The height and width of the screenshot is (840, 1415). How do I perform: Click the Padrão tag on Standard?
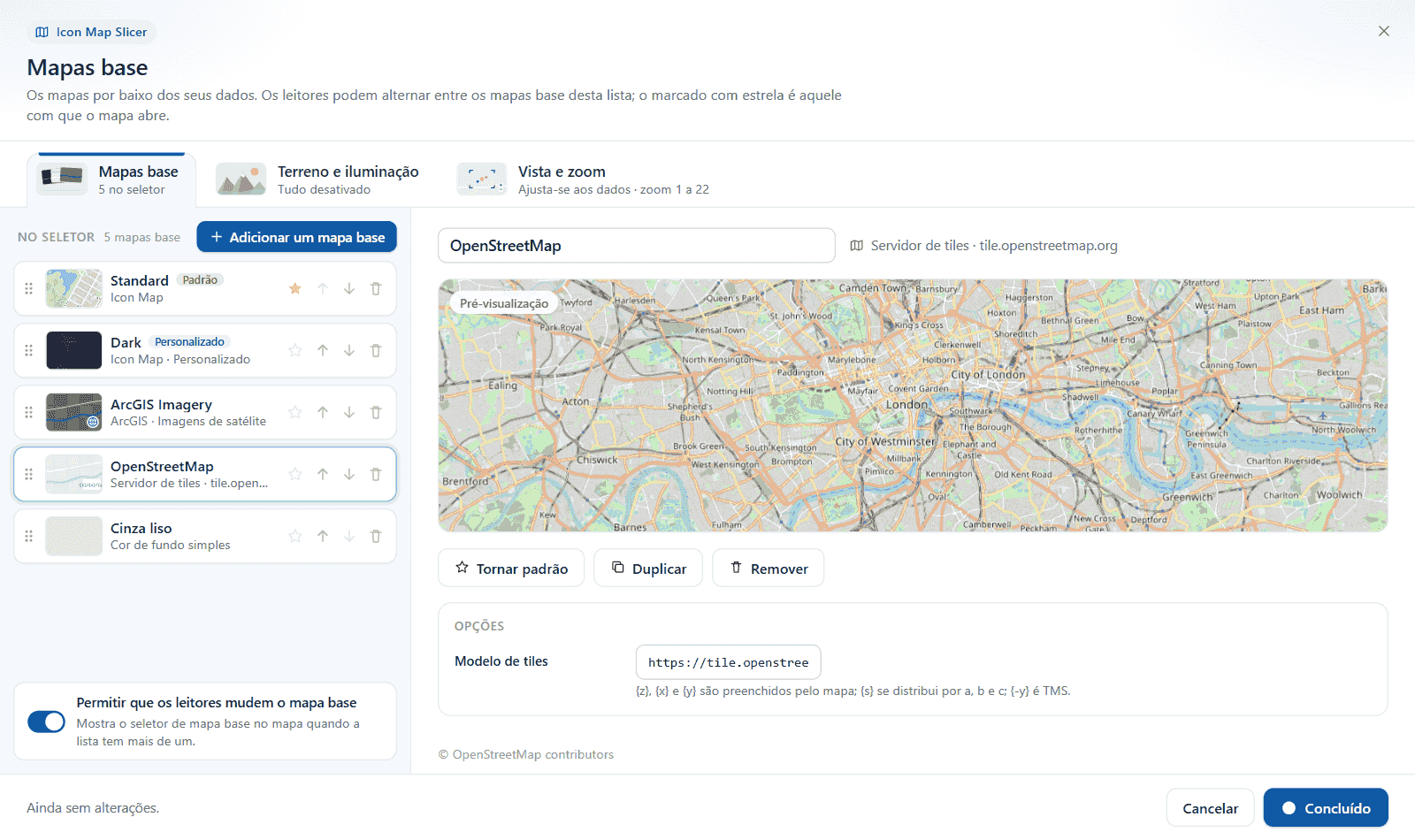[200, 279]
